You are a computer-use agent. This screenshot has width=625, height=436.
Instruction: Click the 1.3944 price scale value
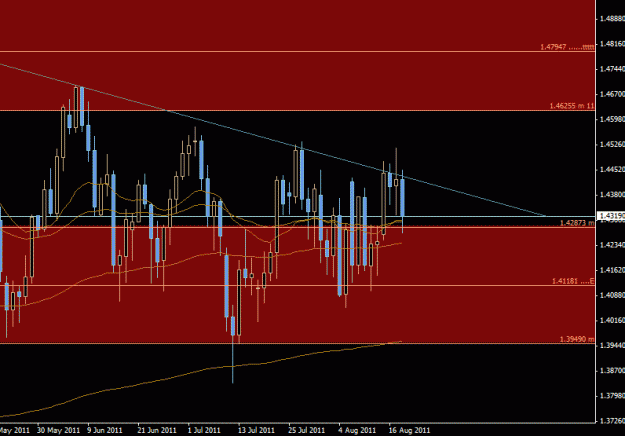pos(612,346)
